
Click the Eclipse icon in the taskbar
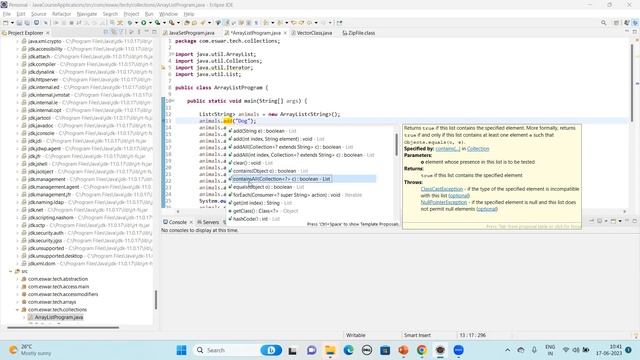tap(440, 350)
